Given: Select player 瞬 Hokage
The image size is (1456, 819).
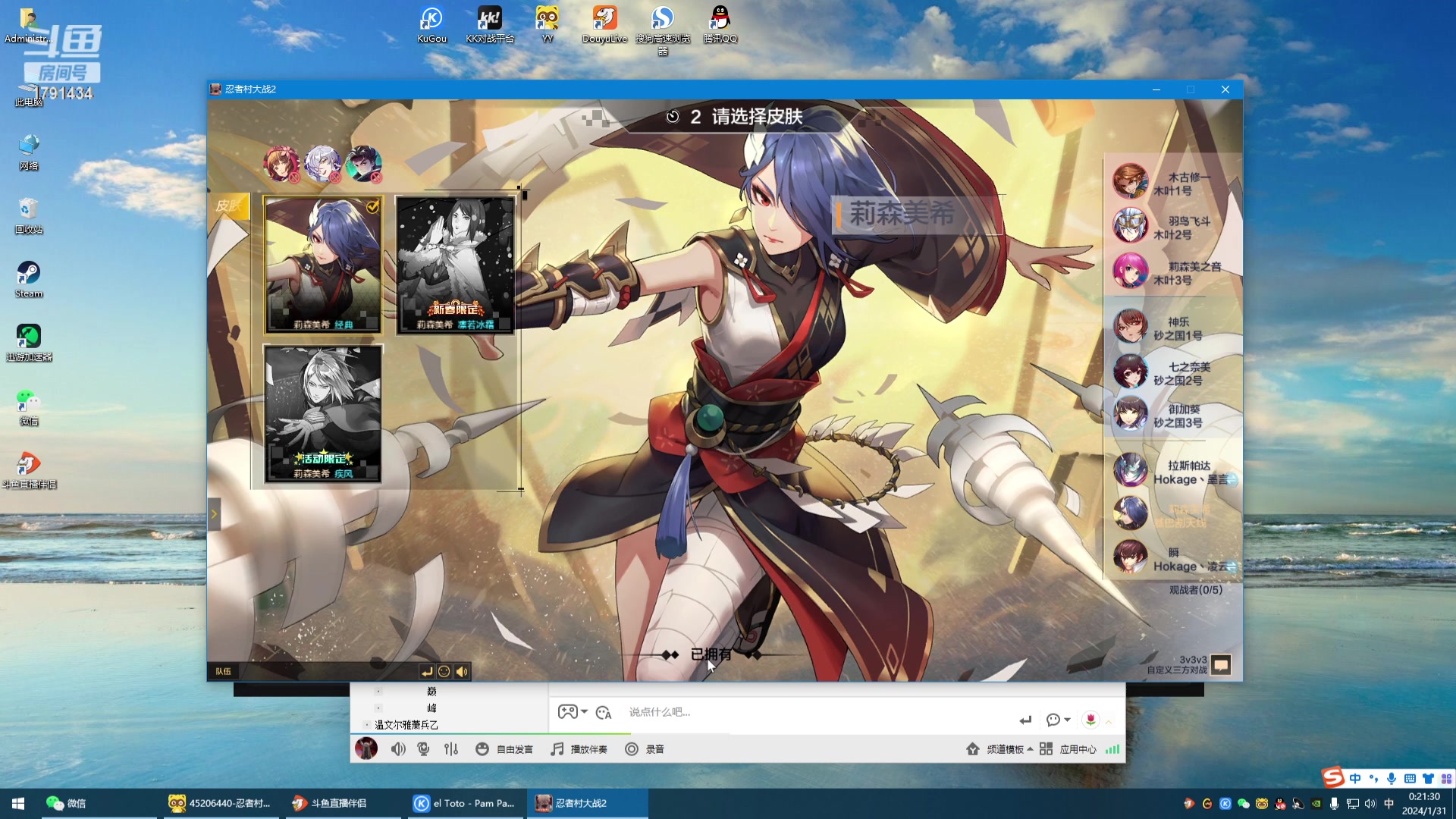Looking at the screenshot, I should 1172,559.
